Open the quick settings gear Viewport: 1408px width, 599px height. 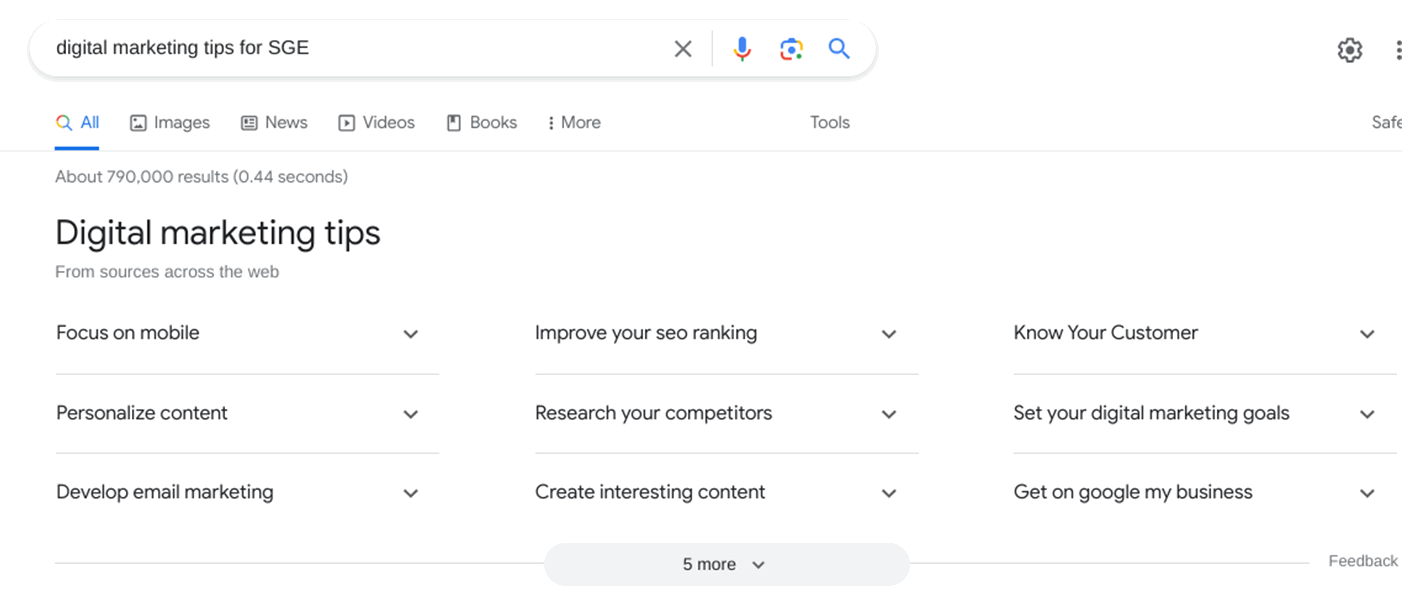coord(1349,49)
